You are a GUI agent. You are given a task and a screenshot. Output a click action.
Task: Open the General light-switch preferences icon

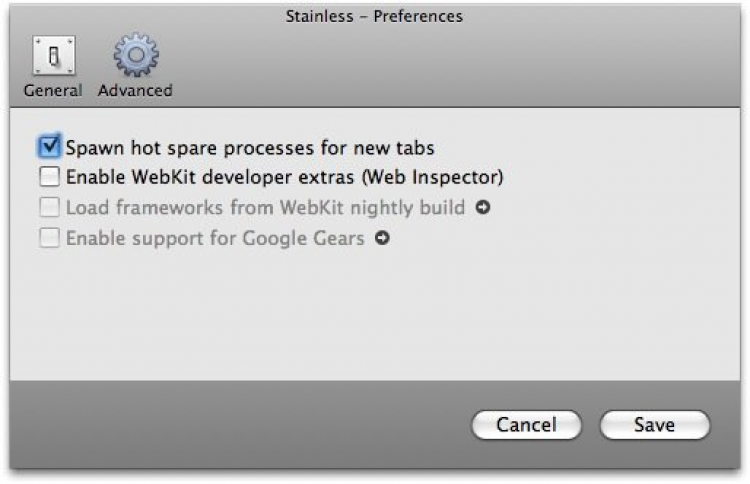52,57
